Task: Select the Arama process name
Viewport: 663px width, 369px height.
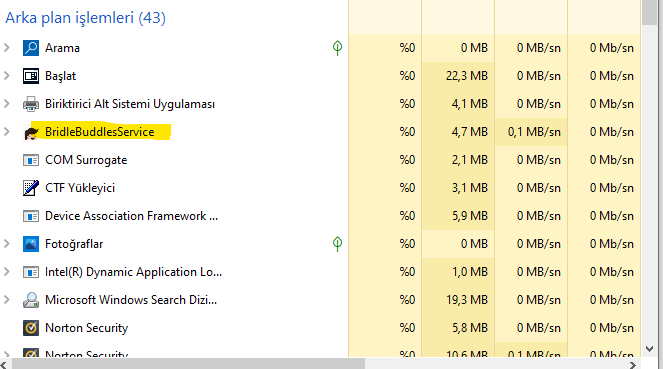Action: (x=62, y=48)
